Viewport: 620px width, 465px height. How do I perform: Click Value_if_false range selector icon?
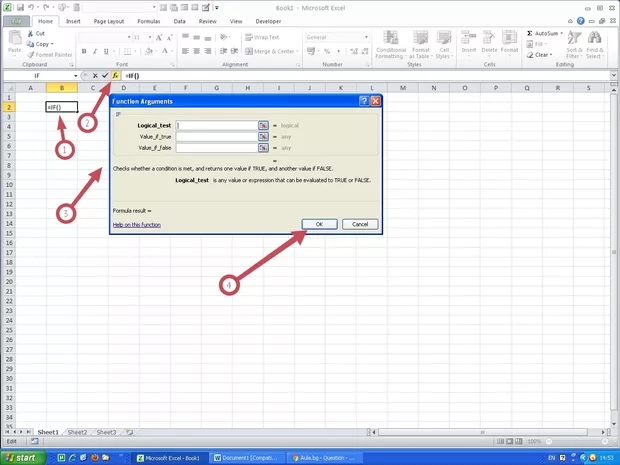point(263,147)
